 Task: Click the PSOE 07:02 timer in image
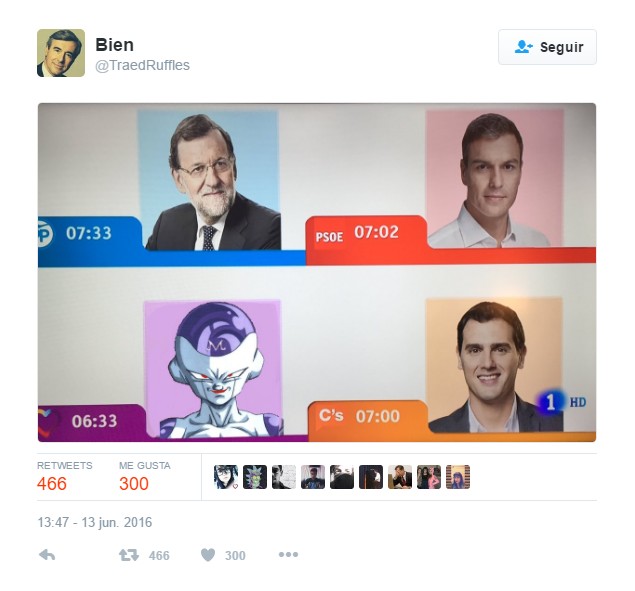point(357,233)
